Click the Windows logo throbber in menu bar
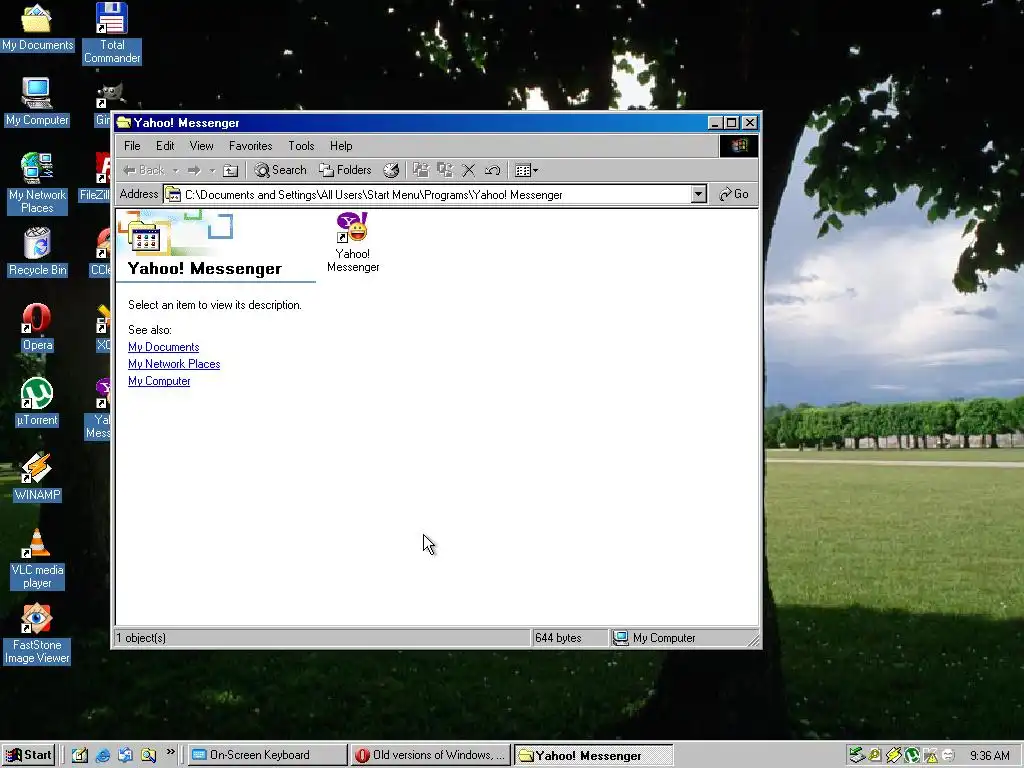Screen dimensions: 1024x768 click(739, 146)
